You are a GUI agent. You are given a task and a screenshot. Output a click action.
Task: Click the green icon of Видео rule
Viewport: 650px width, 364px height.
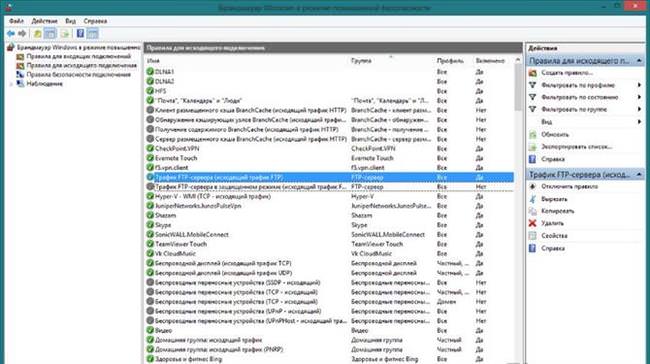150,330
